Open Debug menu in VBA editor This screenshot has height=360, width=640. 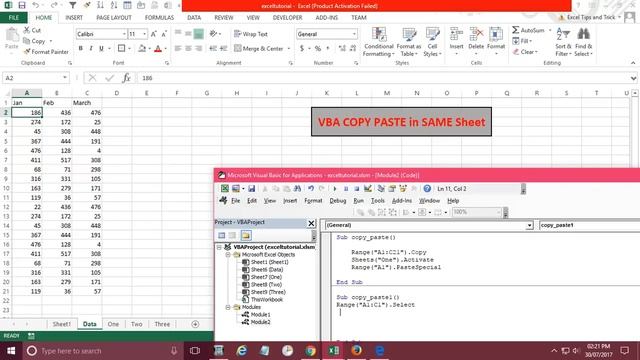point(338,201)
